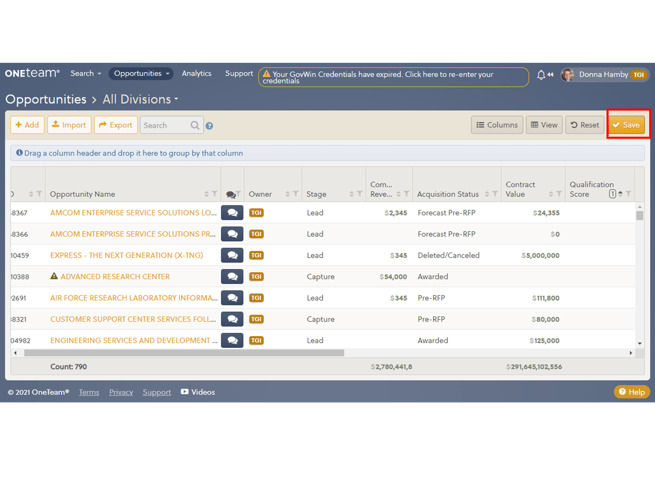Viewport: 655px width, 479px height.
Task: Open comments for Express - The Next Generation row
Action: [x=232, y=255]
